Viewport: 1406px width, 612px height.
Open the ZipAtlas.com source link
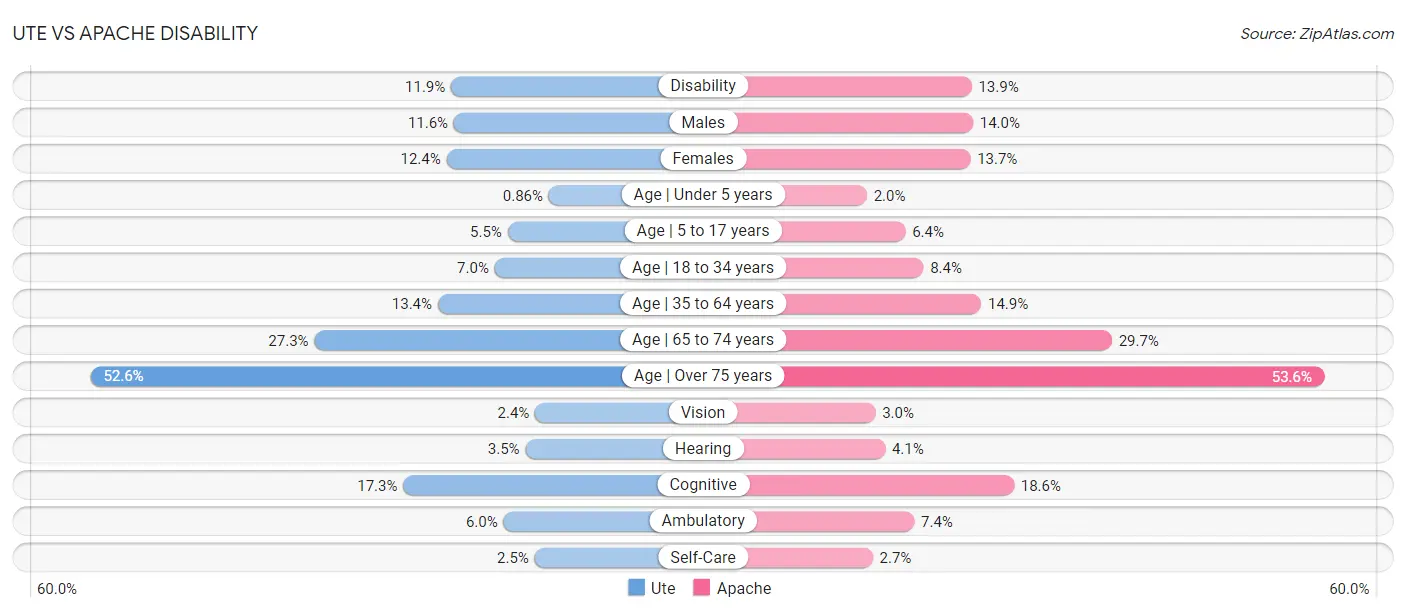coord(1317,34)
